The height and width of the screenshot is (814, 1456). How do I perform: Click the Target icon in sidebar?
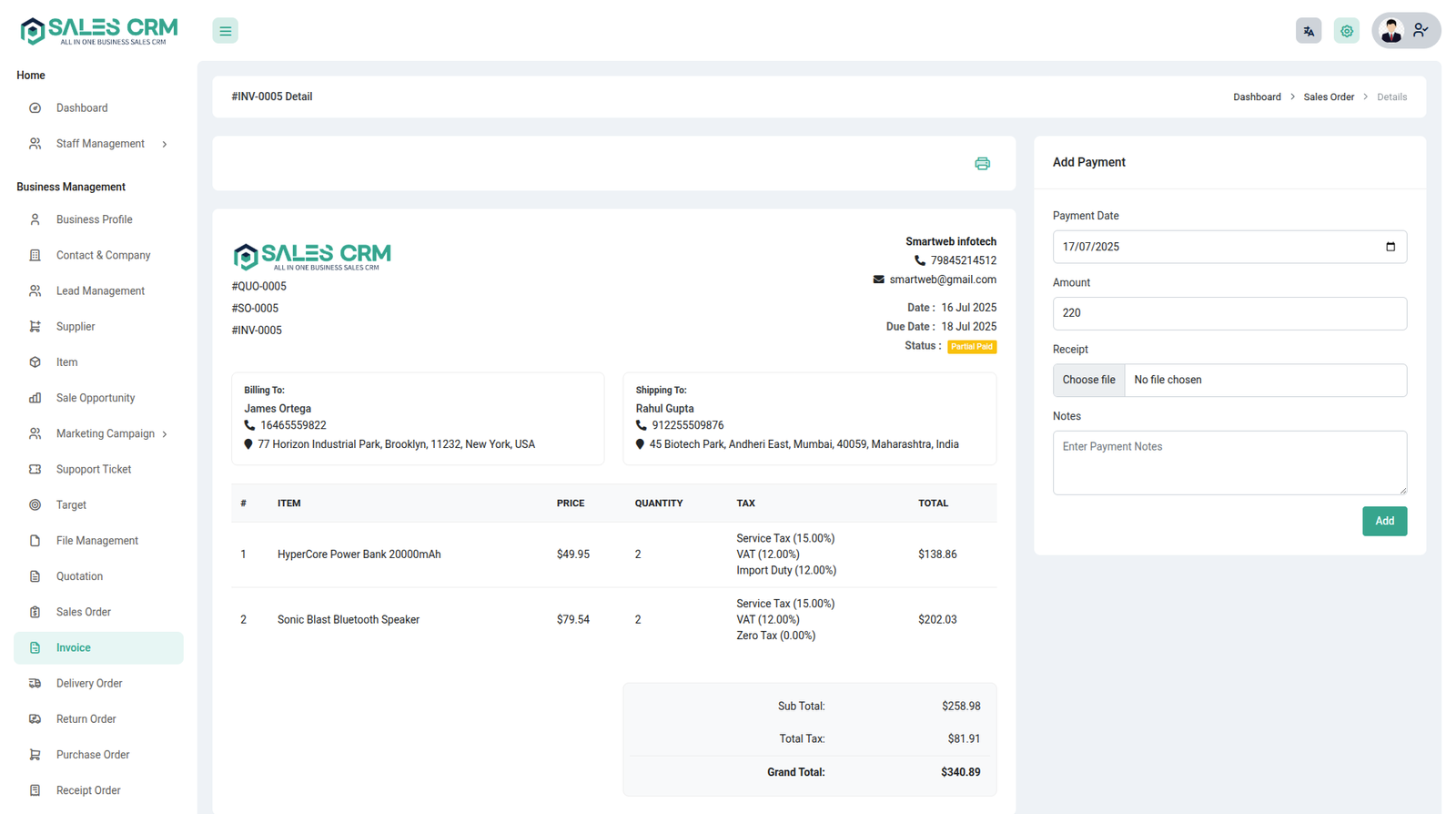point(35,505)
